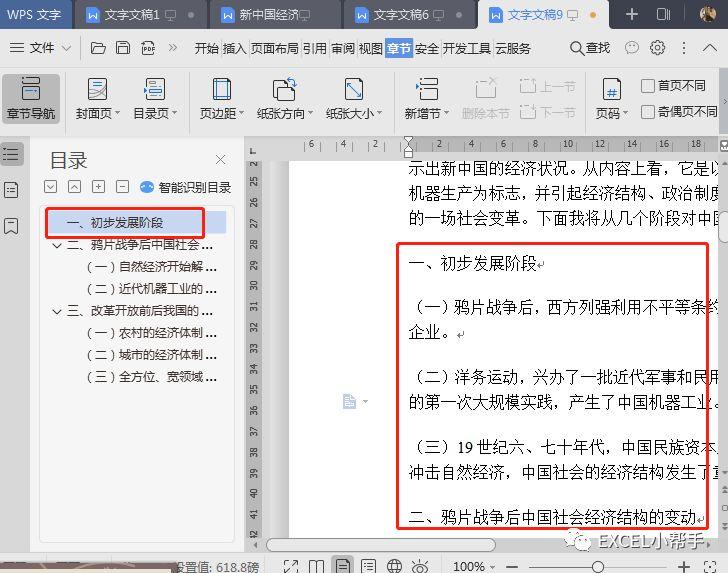728x573 pixels.
Task: Switch to the 文字文稿6 document tab
Action: 400,15
